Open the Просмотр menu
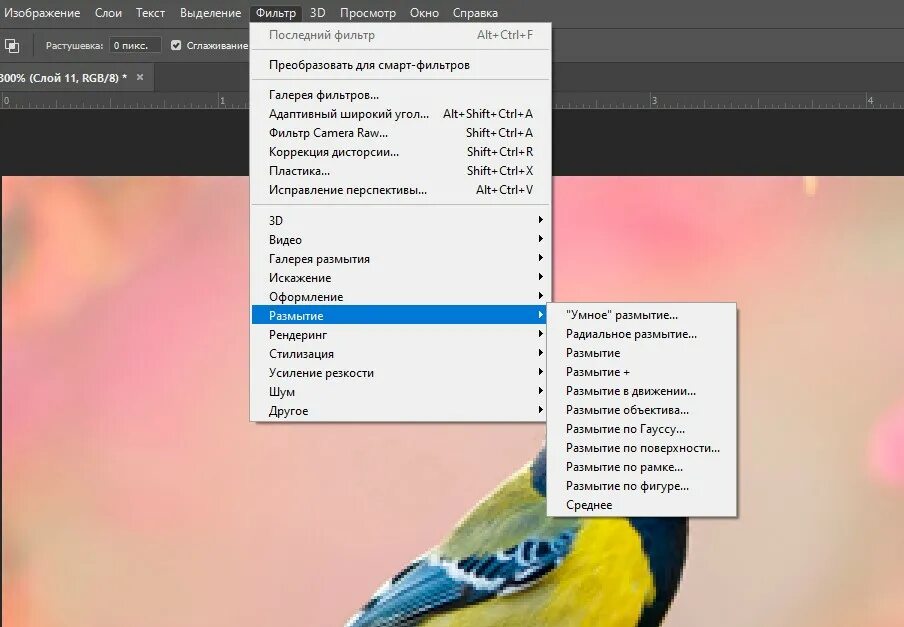Viewport: 904px width, 627px height. [x=367, y=13]
